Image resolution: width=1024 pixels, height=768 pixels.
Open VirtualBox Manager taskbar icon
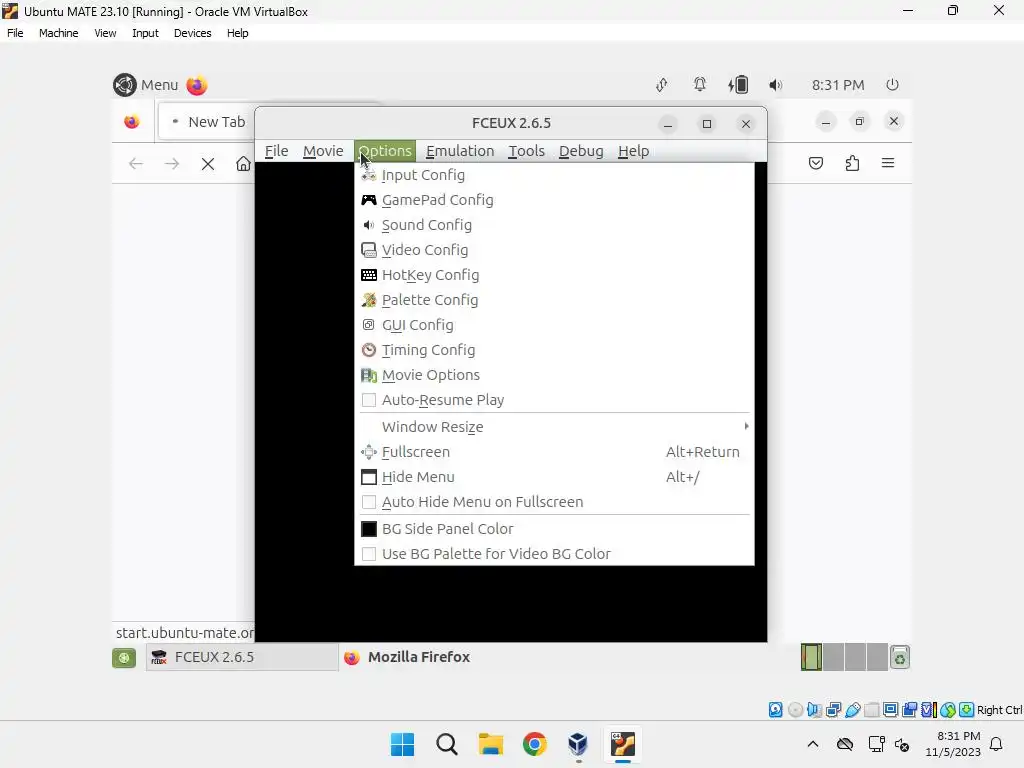pos(578,744)
